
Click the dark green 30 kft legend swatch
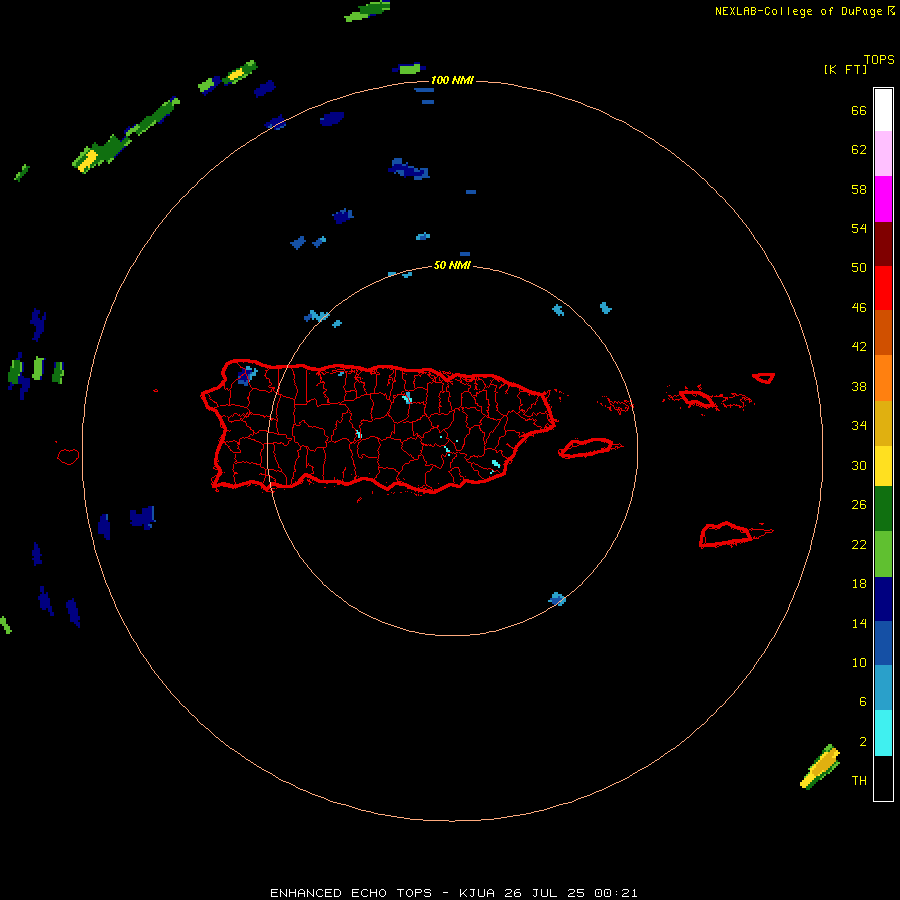883,509
